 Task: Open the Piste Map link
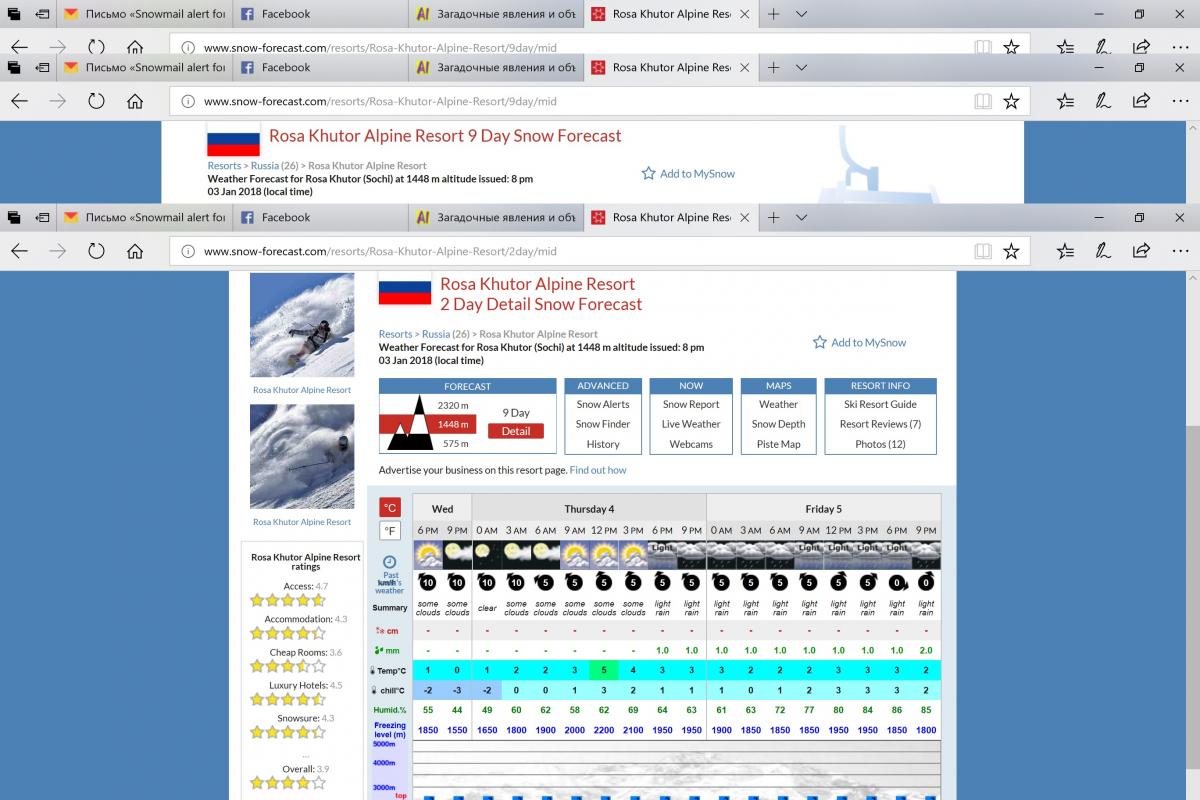[778, 444]
